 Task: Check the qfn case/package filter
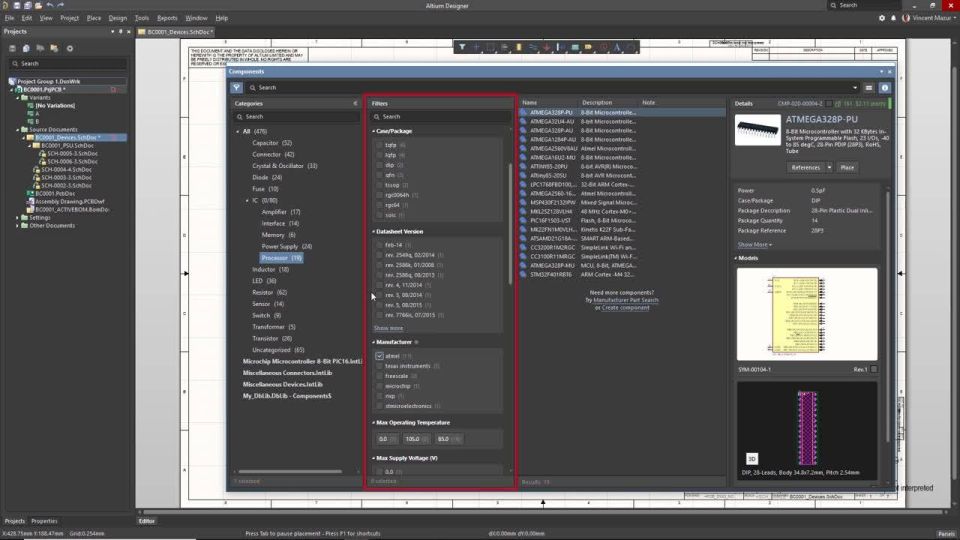[x=379, y=175]
